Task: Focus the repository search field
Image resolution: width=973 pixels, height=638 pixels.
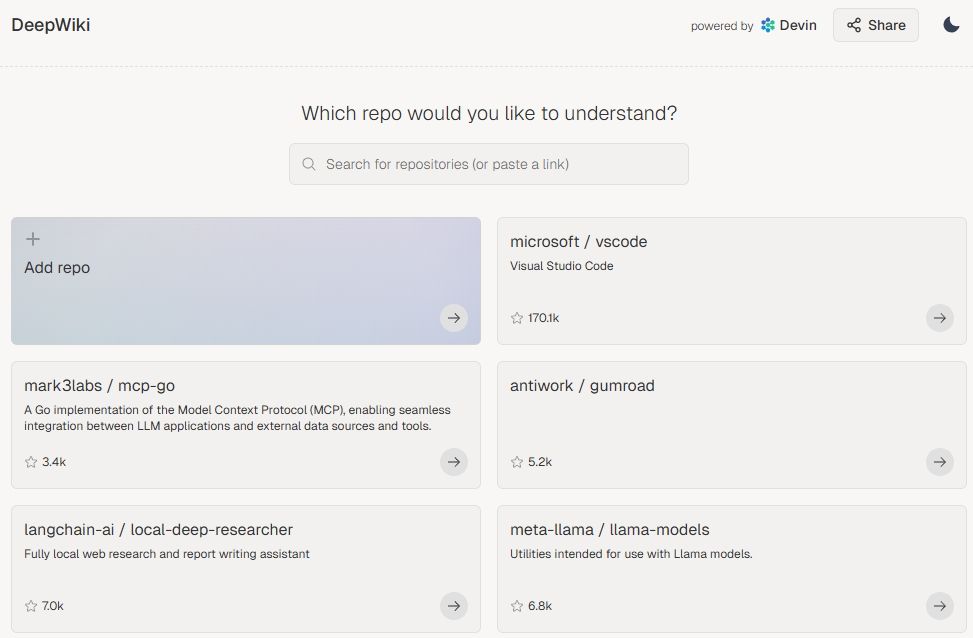Action: click(488, 164)
